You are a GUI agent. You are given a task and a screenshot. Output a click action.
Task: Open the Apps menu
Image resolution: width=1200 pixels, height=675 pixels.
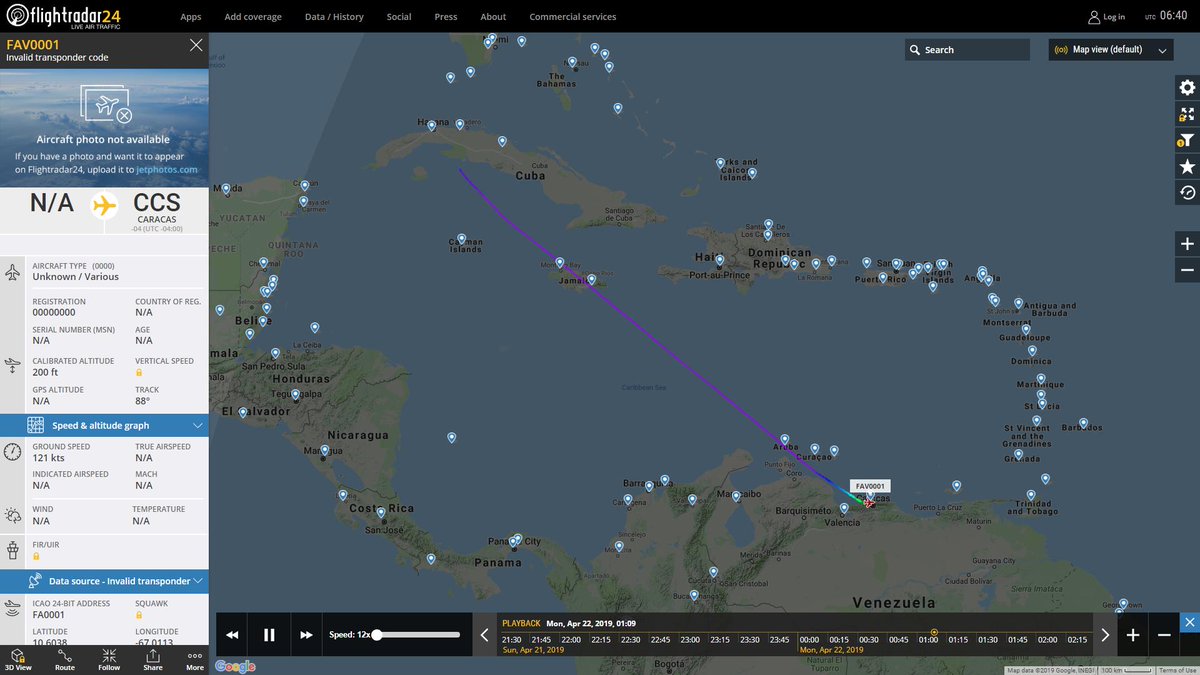[x=190, y=17]
